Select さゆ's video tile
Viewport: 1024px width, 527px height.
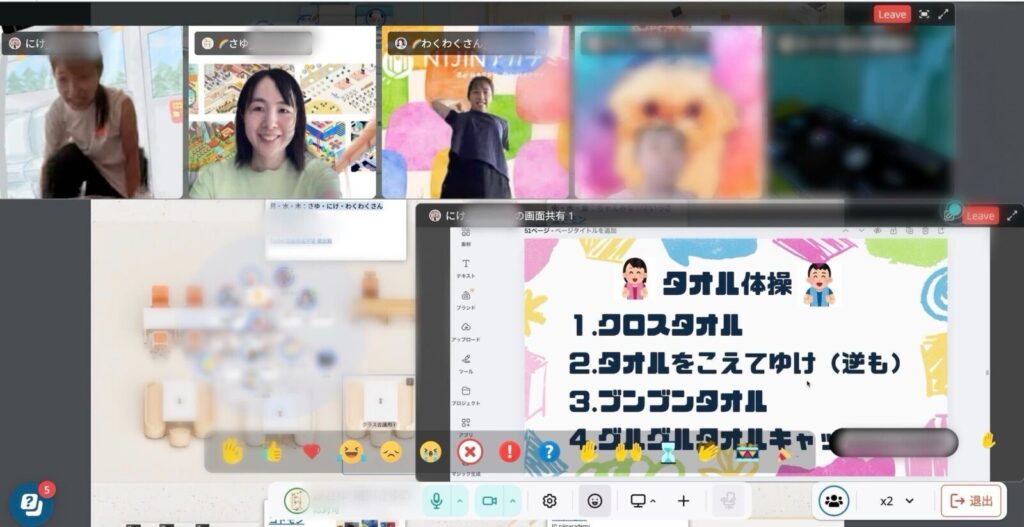(282, 112)
